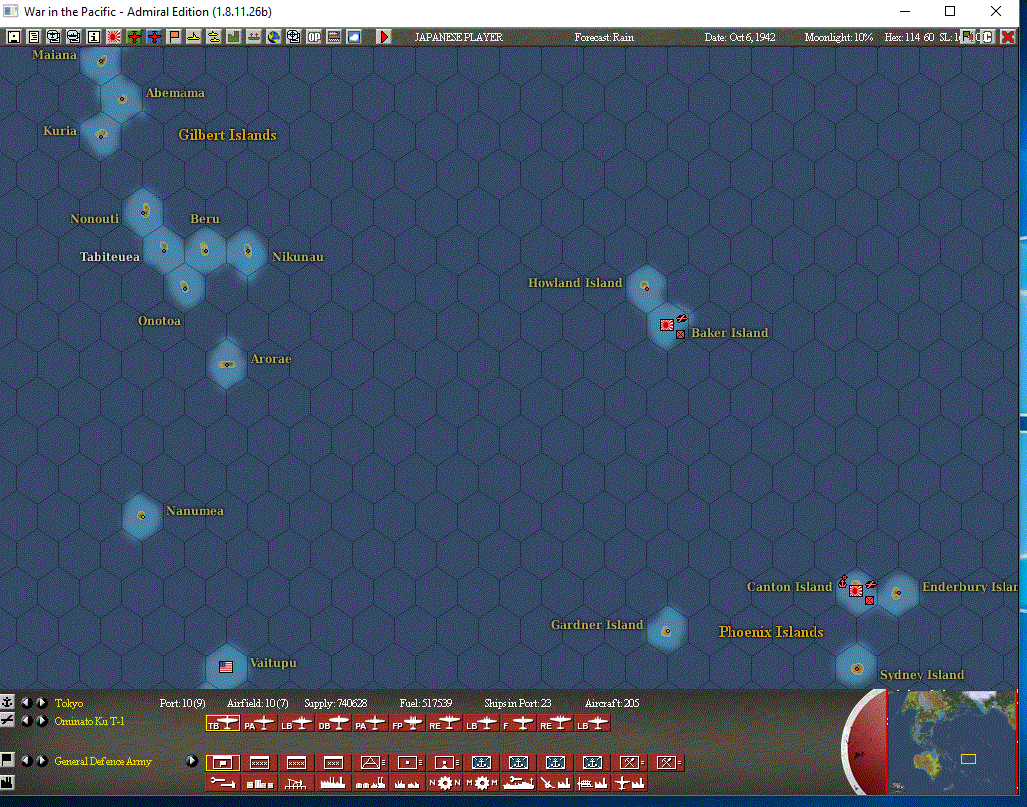Select the first blue anchor naval unit button
Screen dimensions: 1027x807
[481, 762]
